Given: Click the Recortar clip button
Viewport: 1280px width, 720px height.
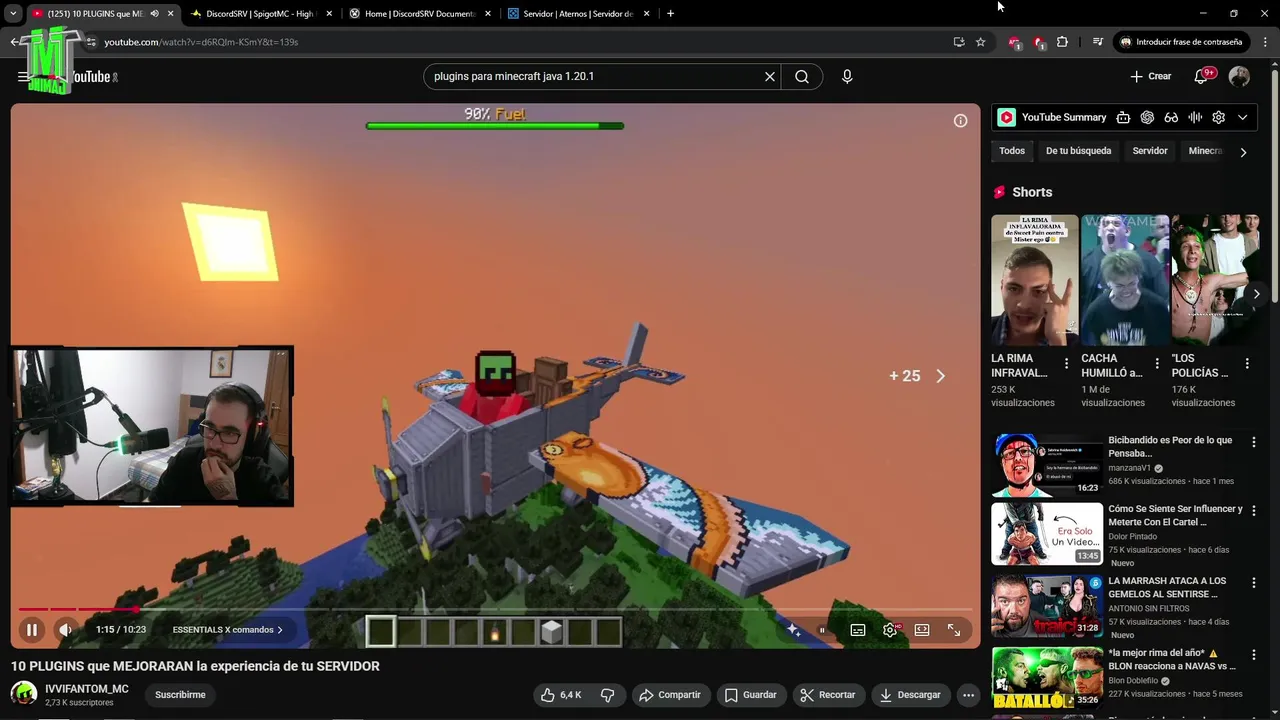Looking at the screenshot, I should [828, 695].
